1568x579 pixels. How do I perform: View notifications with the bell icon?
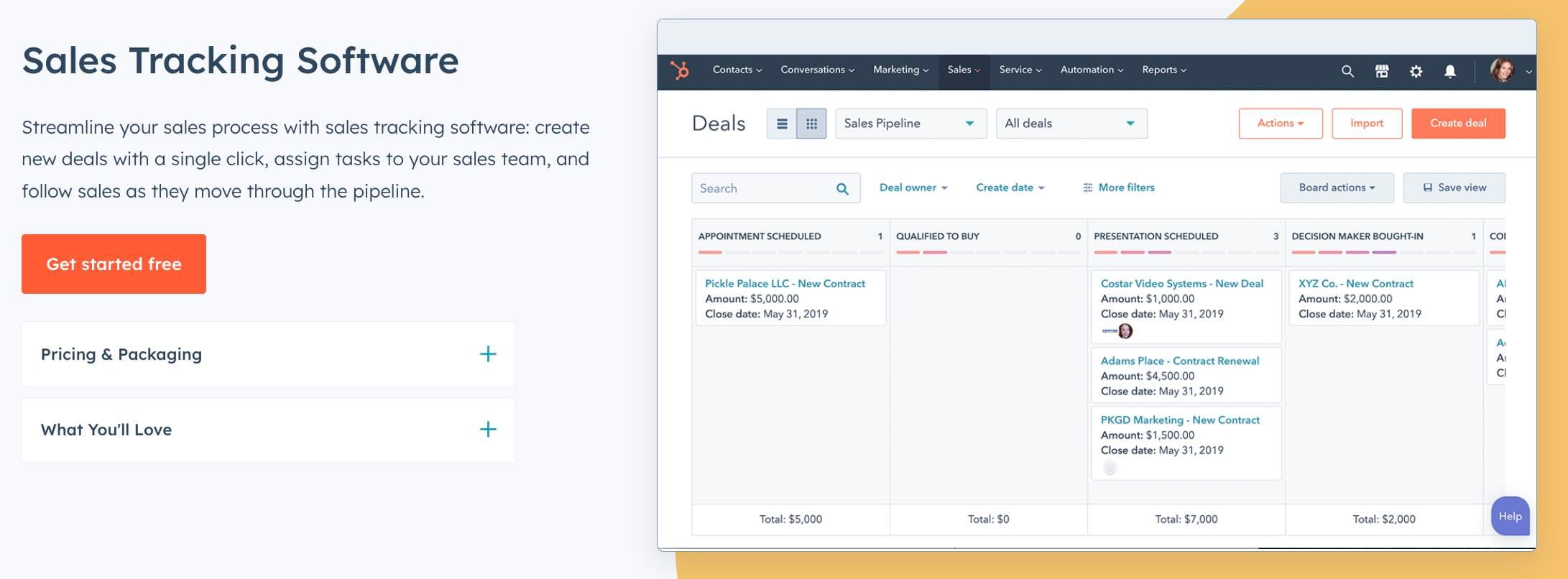point(1450,71)
